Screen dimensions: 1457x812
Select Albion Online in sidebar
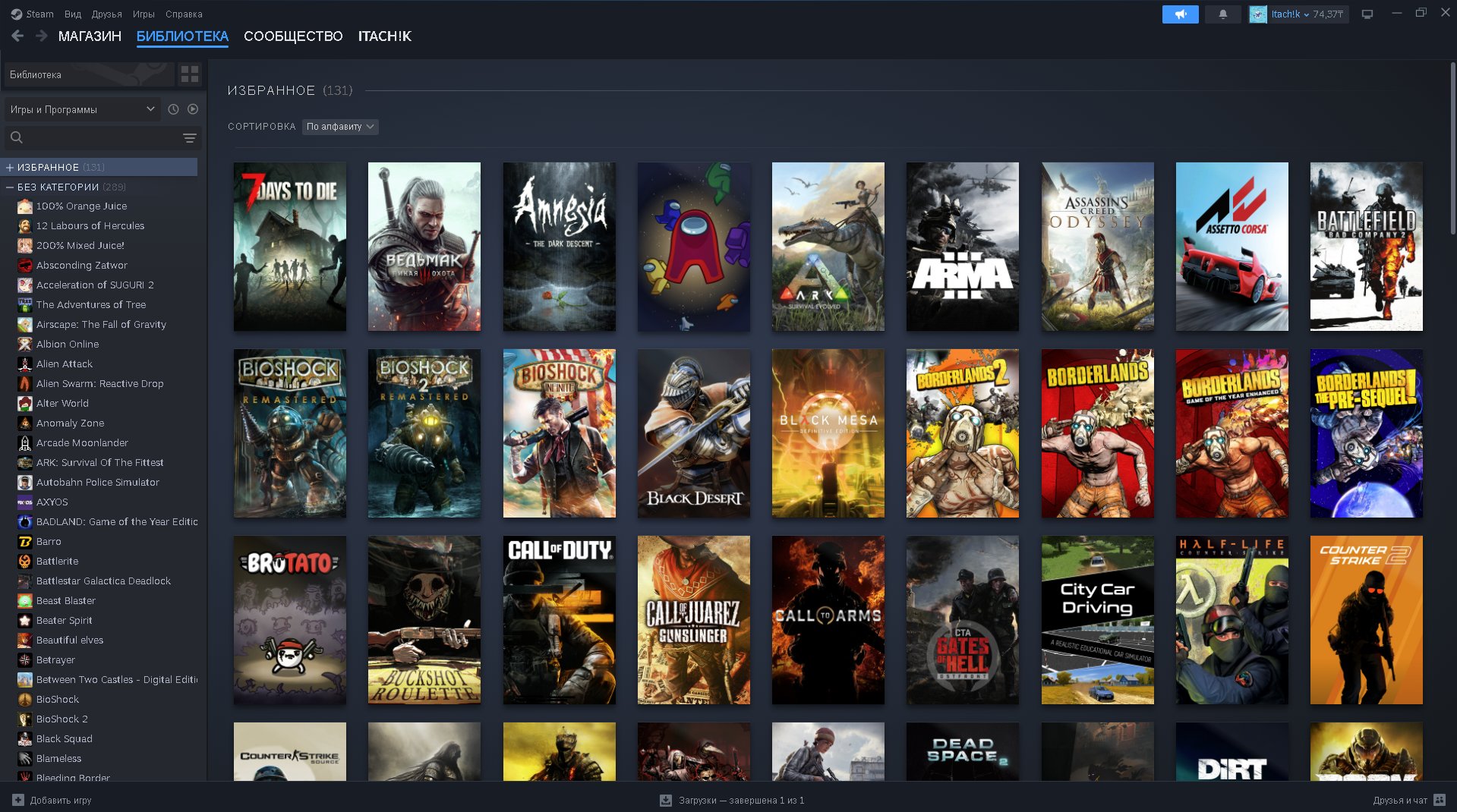[x=68, y=344]
